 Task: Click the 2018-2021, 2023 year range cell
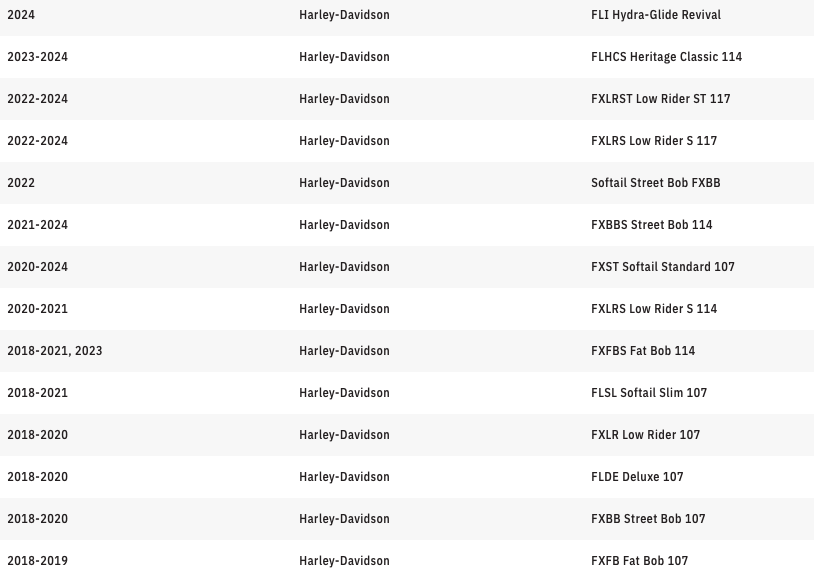click(55, 351)
